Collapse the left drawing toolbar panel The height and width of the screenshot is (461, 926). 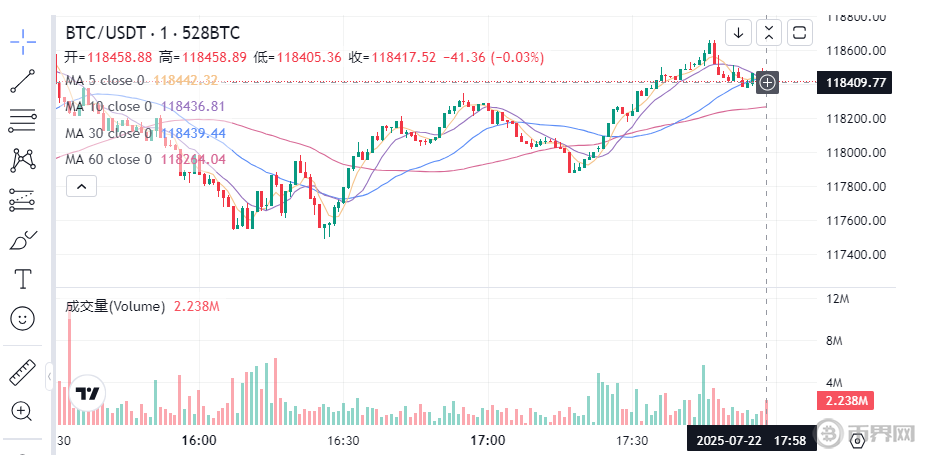(x=49, y=376)
